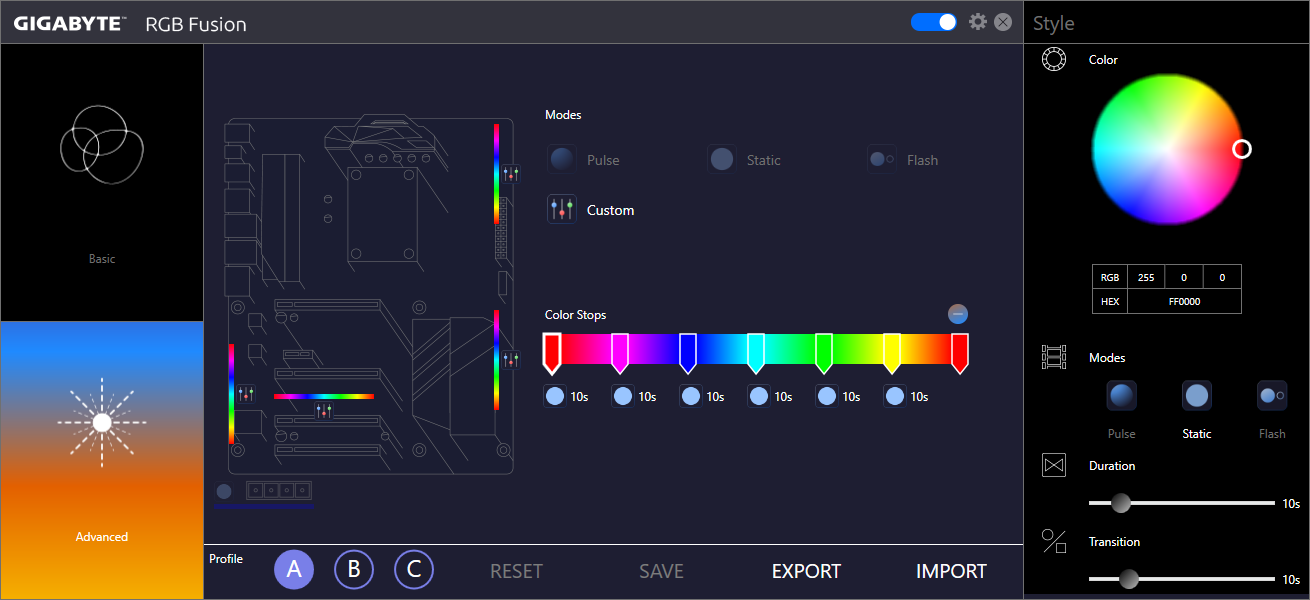The image size is (1310, 600).
Task: Switch to the Advanced mode tab
Action: [102, 460]
